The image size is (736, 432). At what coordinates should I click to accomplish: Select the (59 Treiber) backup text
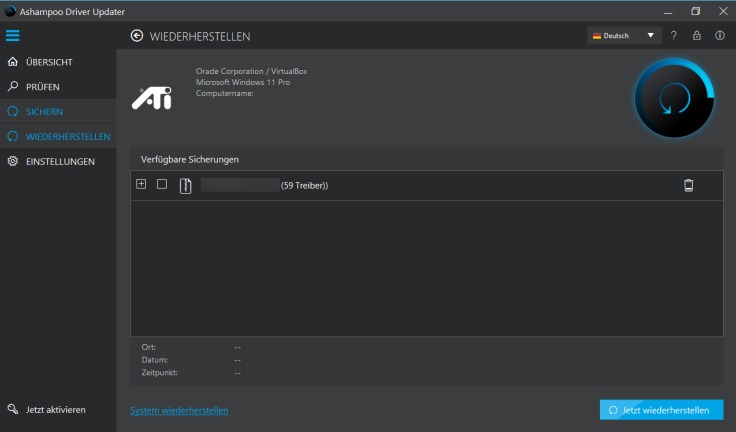(304, 185)
